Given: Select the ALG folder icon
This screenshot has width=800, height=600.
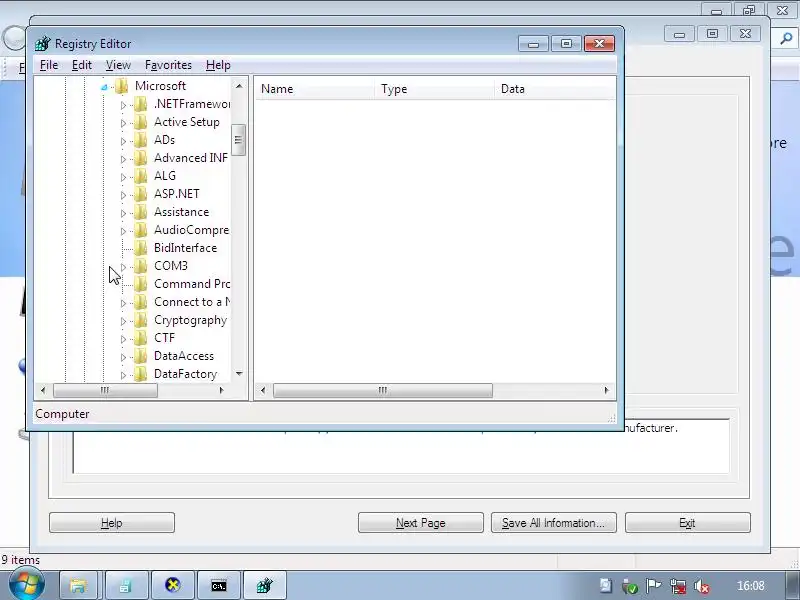Looking at the screenshot, I should click(x=140, y=176).
